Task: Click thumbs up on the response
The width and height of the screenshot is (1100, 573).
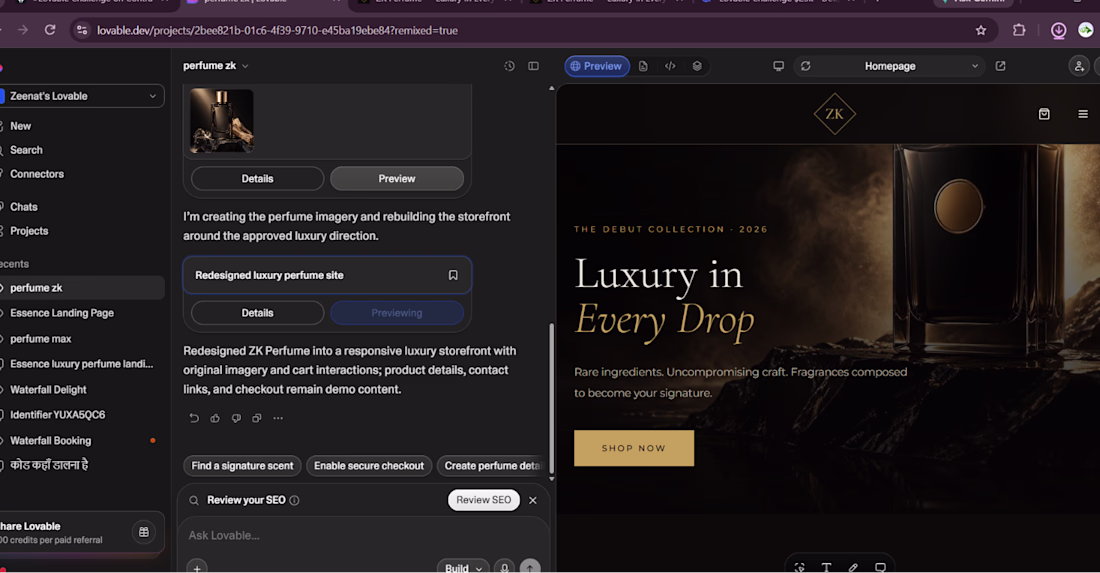Action: pos(215,418)
